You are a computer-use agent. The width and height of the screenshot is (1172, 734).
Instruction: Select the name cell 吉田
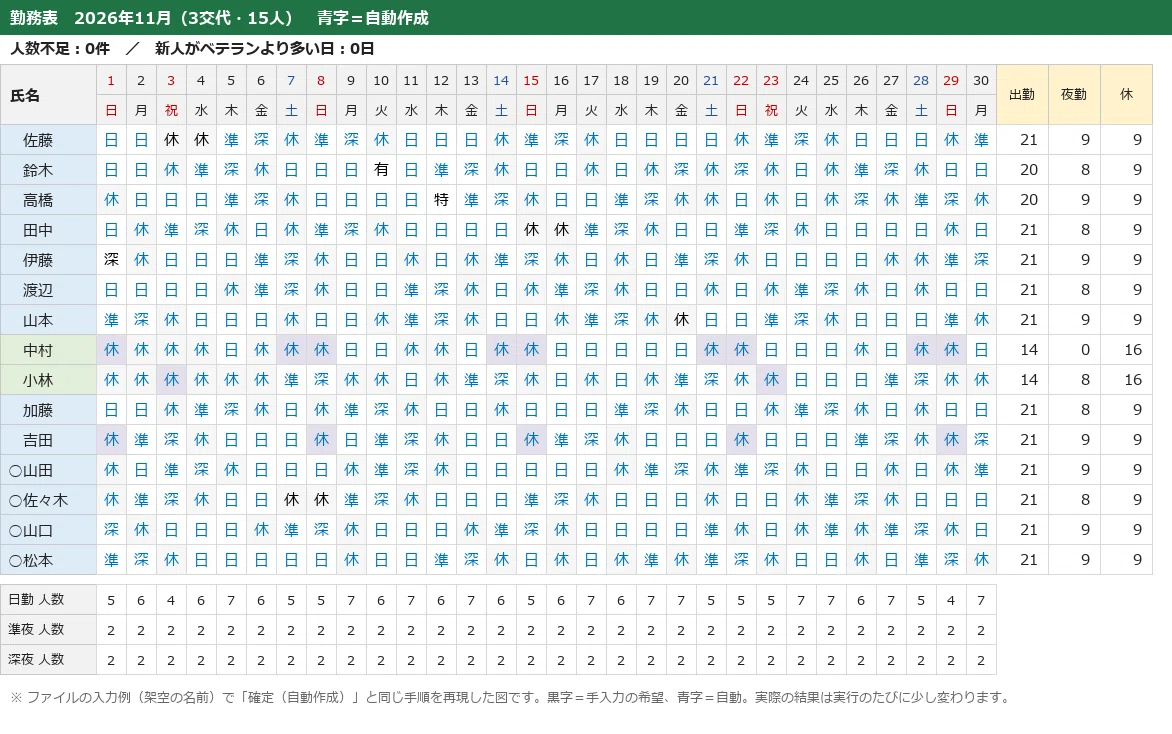[x=49, y=440]
